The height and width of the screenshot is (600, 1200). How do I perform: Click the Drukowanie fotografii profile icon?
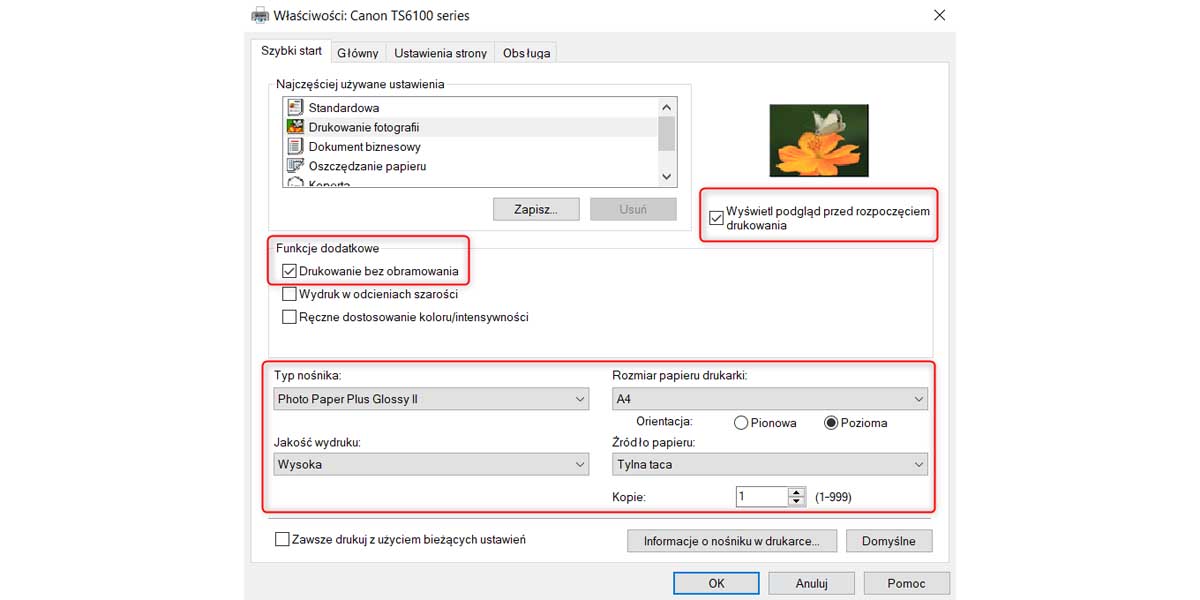295,127
